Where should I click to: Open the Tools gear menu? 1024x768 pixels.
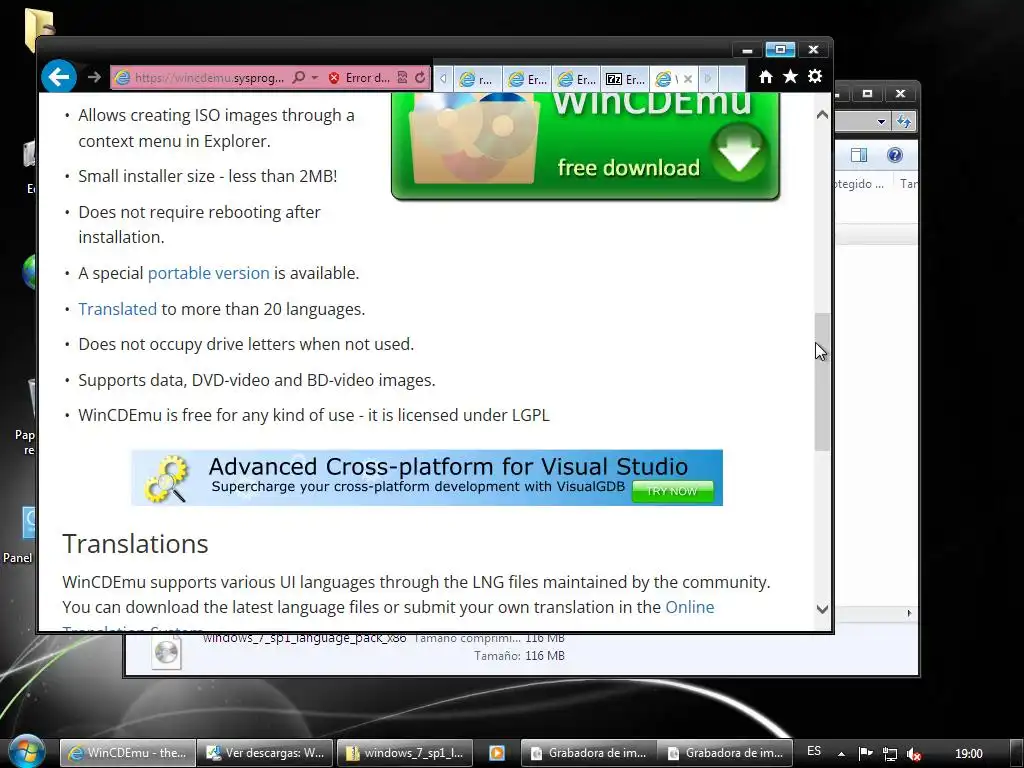tap(815, 76)
